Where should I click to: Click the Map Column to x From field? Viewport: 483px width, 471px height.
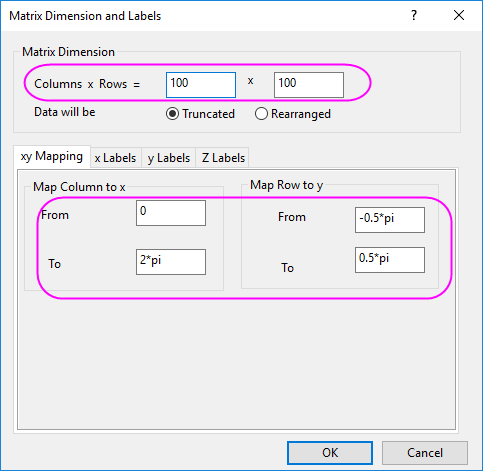click(171, 213)
